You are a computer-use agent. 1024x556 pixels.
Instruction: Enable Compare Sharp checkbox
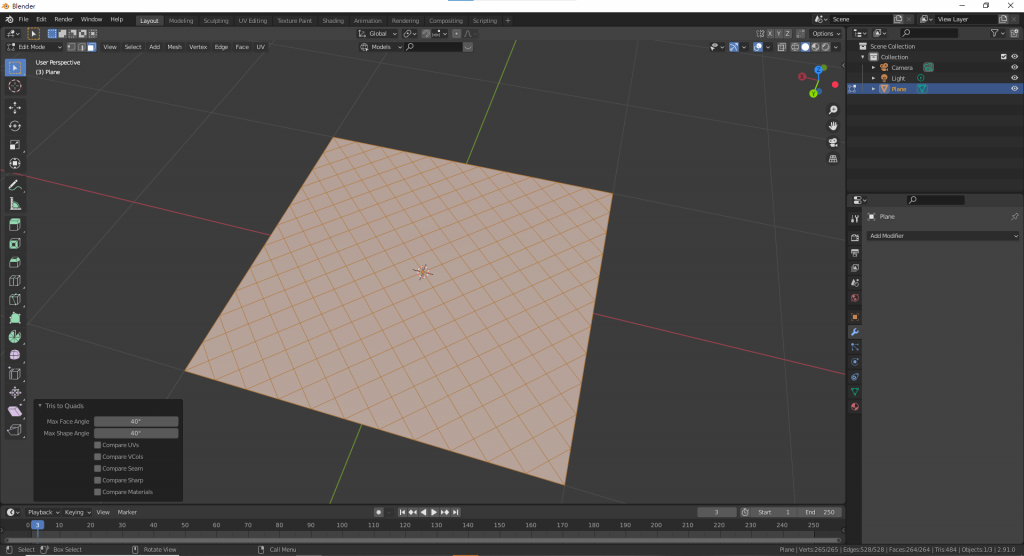pyautogui.click(x=97, y=480)
